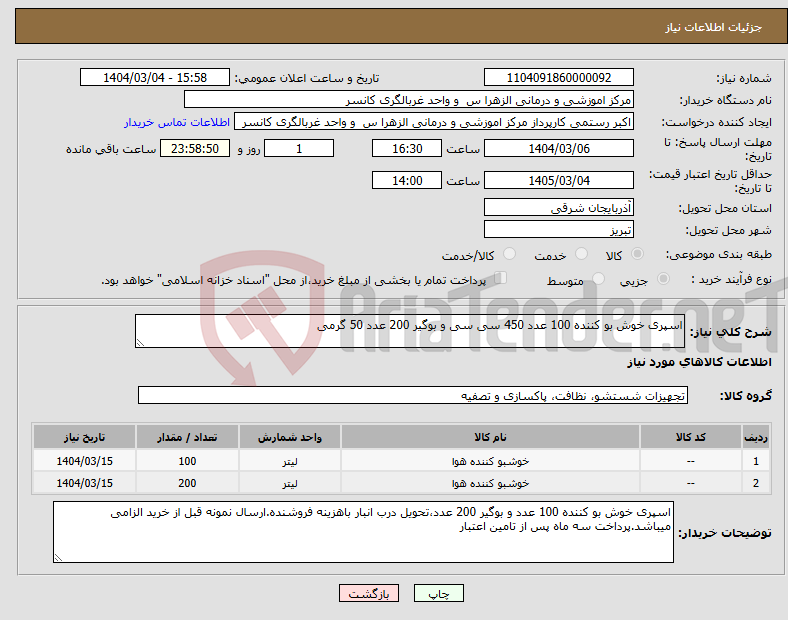Click the remaining time 23:58:50 field
The width and height of the screenshot is (788, 620).
[195, 148]
